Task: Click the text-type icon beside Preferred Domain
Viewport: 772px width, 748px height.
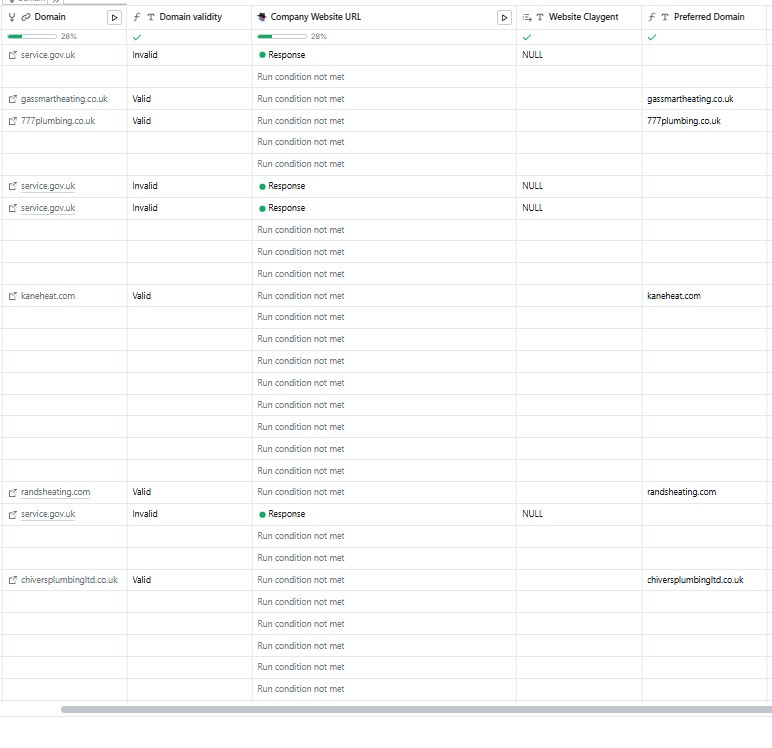Action: 665,17
